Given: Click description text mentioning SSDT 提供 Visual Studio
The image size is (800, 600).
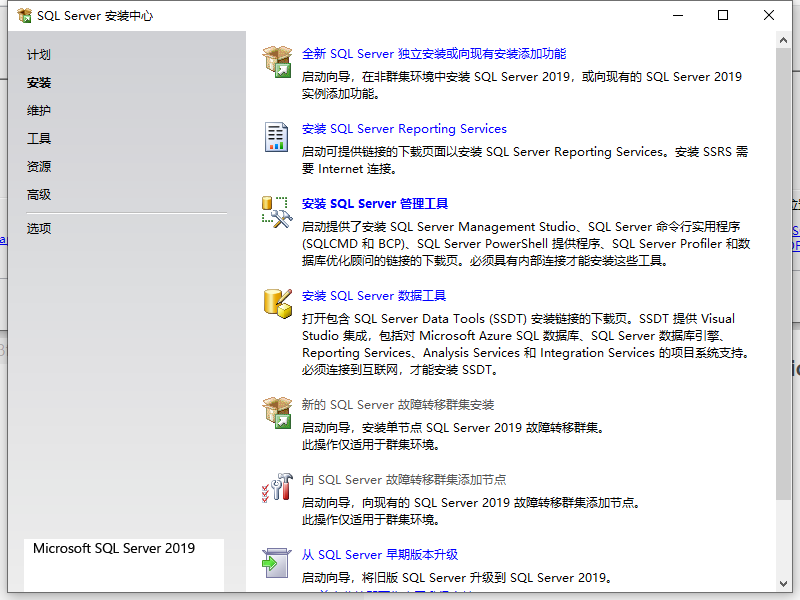Looking at the screenshot, I should (526, 344).
